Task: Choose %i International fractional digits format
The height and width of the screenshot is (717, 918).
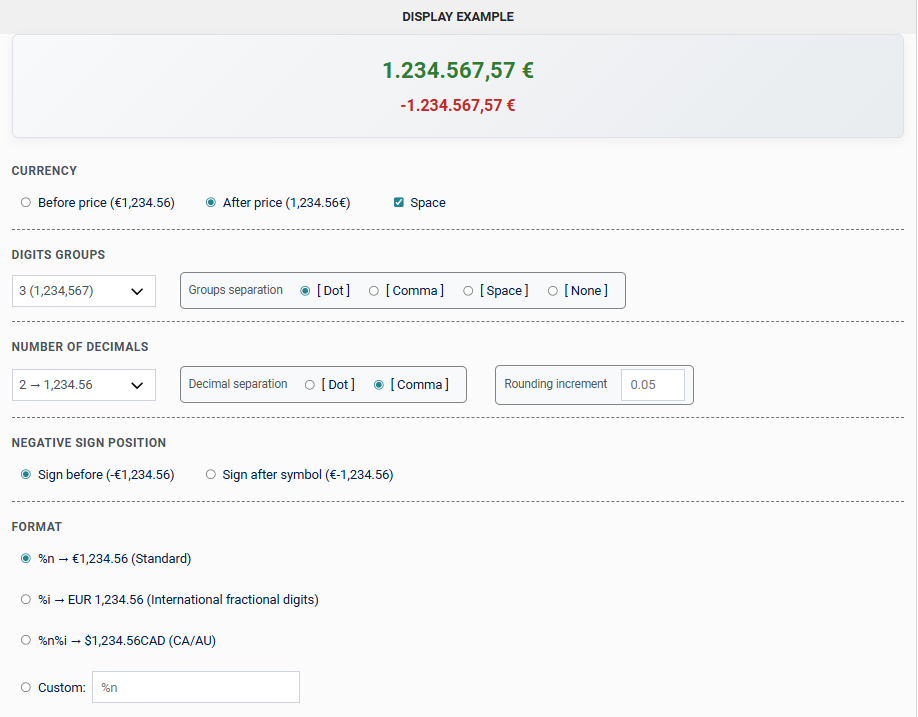Action: click(x=26, y=600)
